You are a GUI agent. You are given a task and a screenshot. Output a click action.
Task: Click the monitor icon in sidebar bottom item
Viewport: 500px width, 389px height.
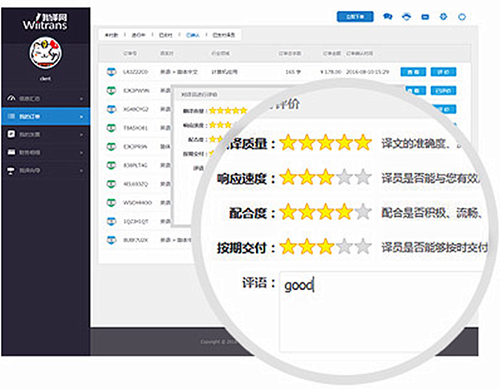point(11,171)
